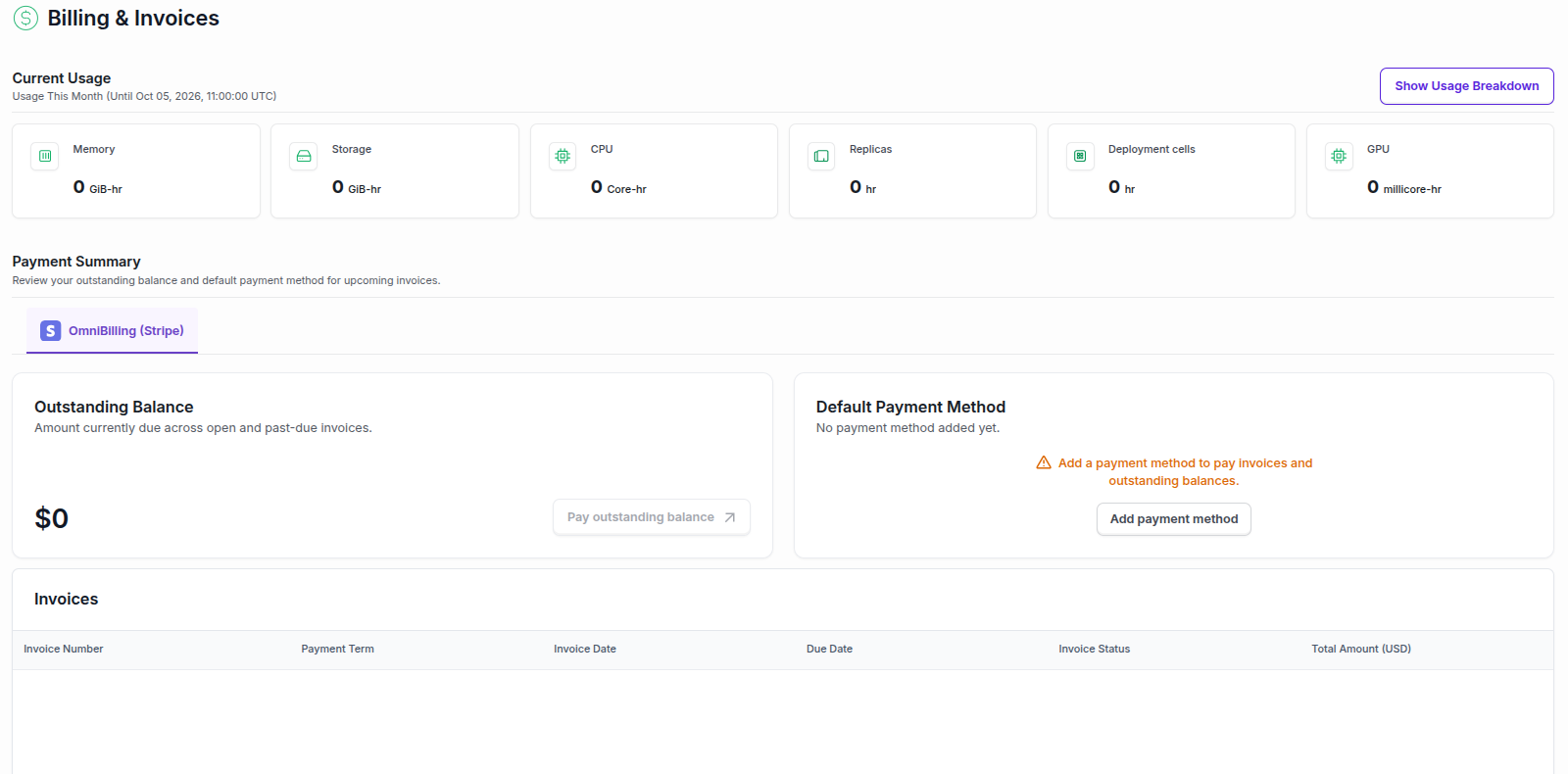Click the Current Usage heading

coord(62,78)
